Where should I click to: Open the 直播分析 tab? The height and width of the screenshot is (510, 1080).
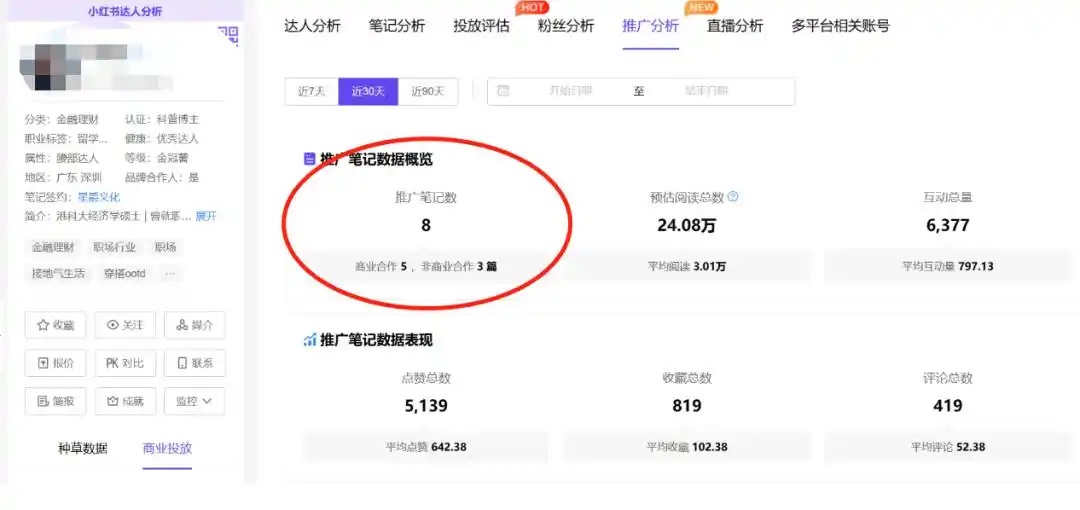pos(735,26)
